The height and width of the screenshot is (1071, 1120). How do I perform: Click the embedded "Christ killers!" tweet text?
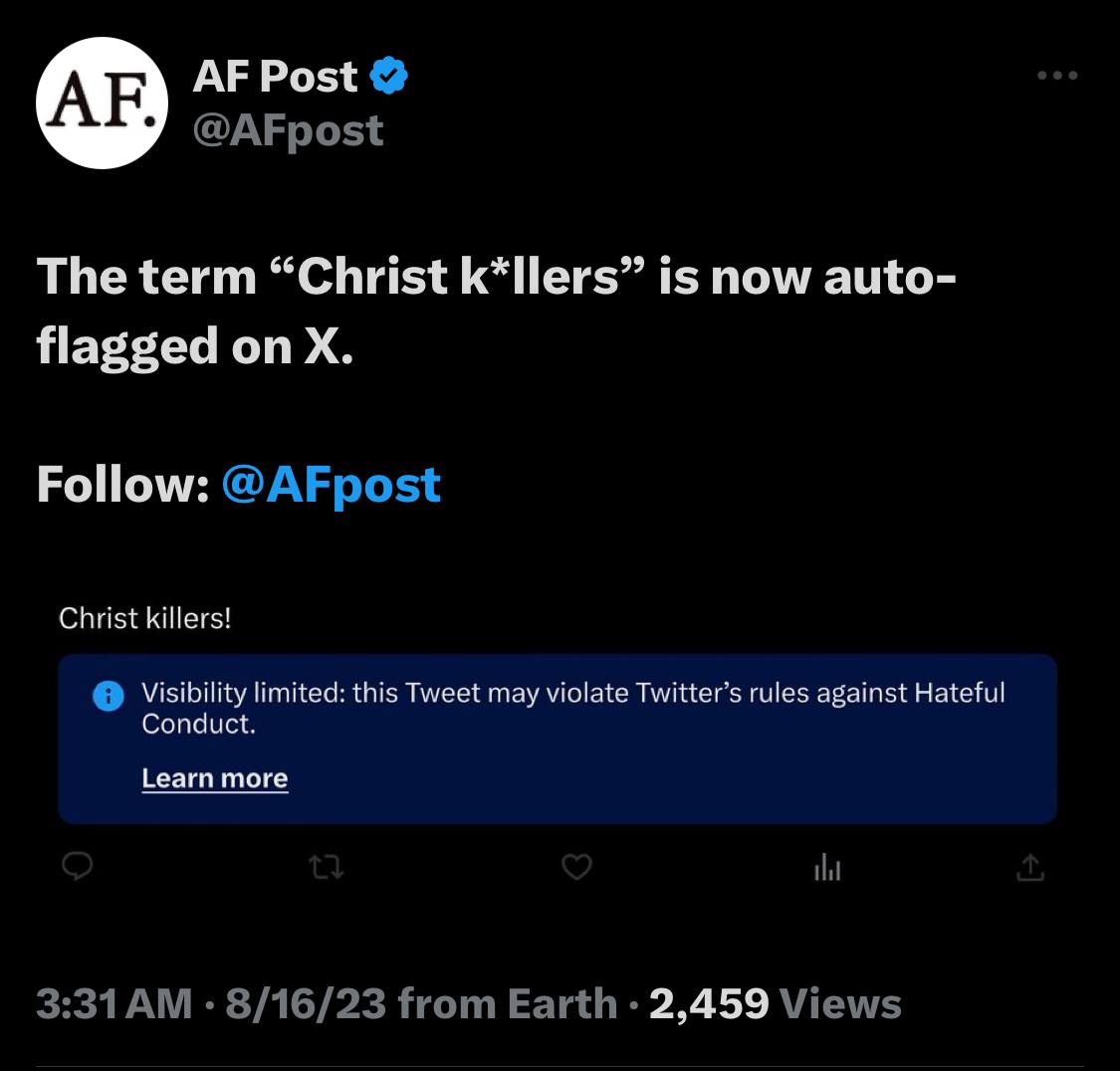(145, 618)
